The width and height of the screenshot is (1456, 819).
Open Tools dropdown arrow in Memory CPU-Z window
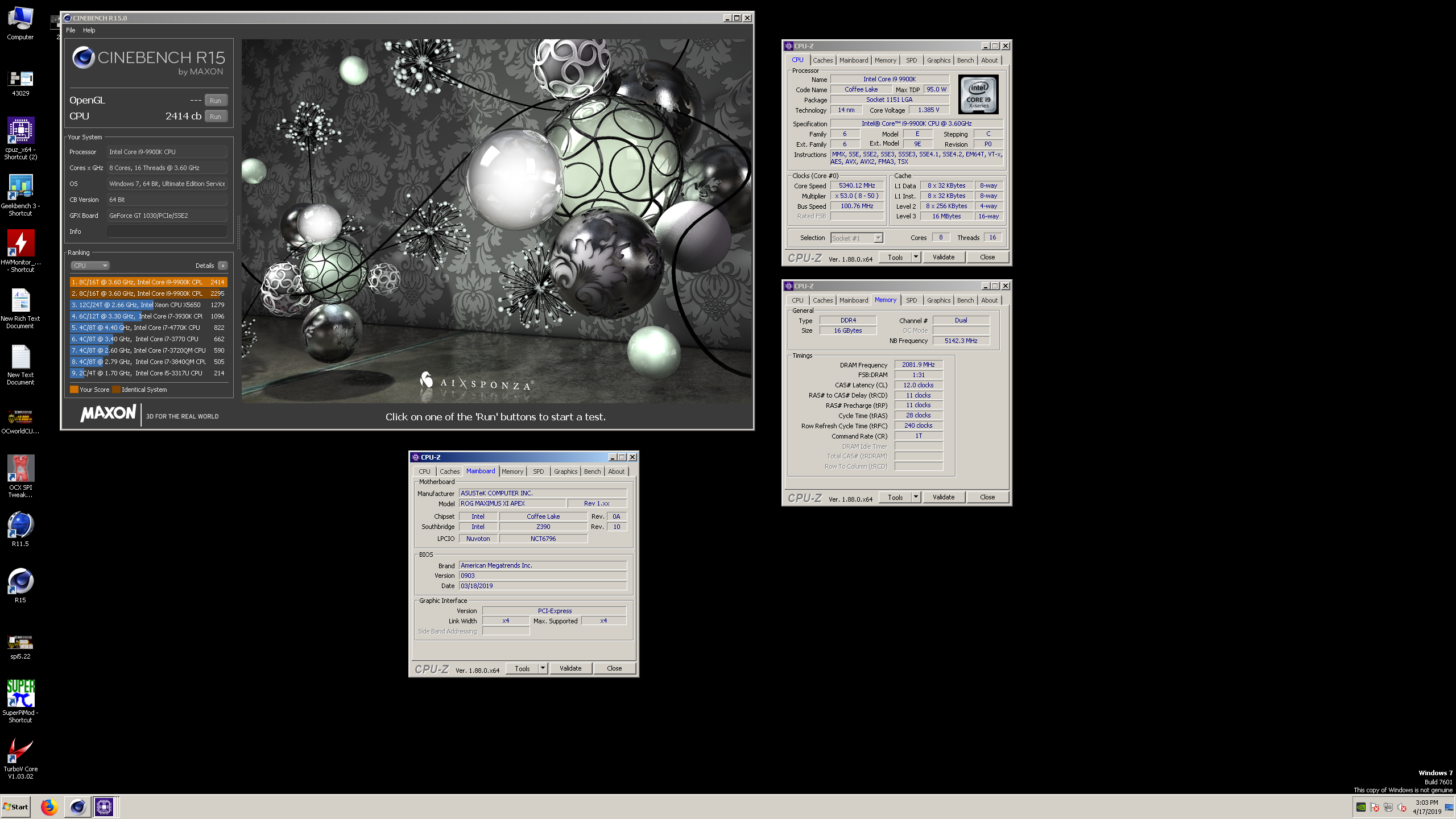[916, 497]
